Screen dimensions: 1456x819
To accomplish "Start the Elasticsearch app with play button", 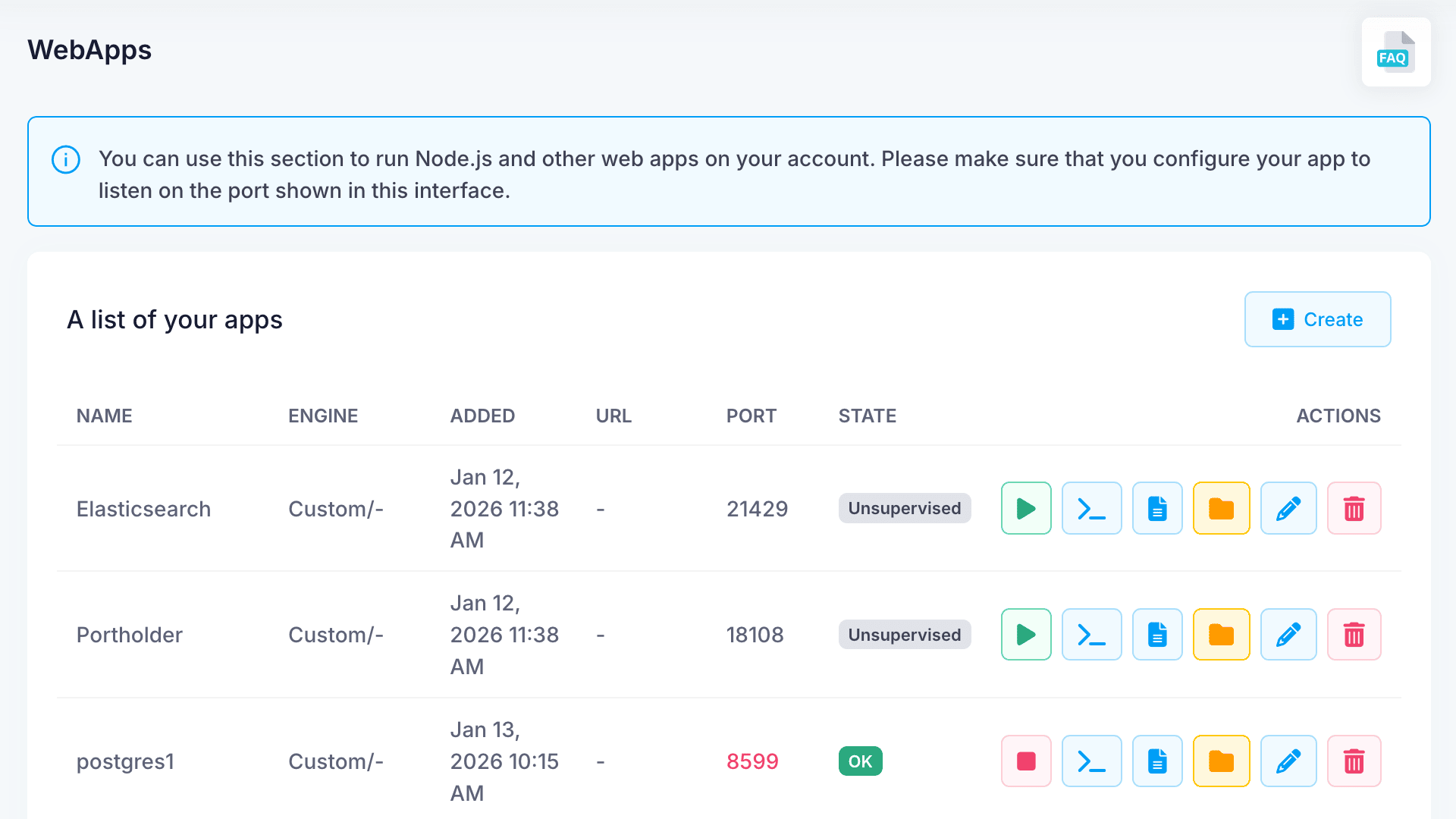I will (x=1026, y=508).
